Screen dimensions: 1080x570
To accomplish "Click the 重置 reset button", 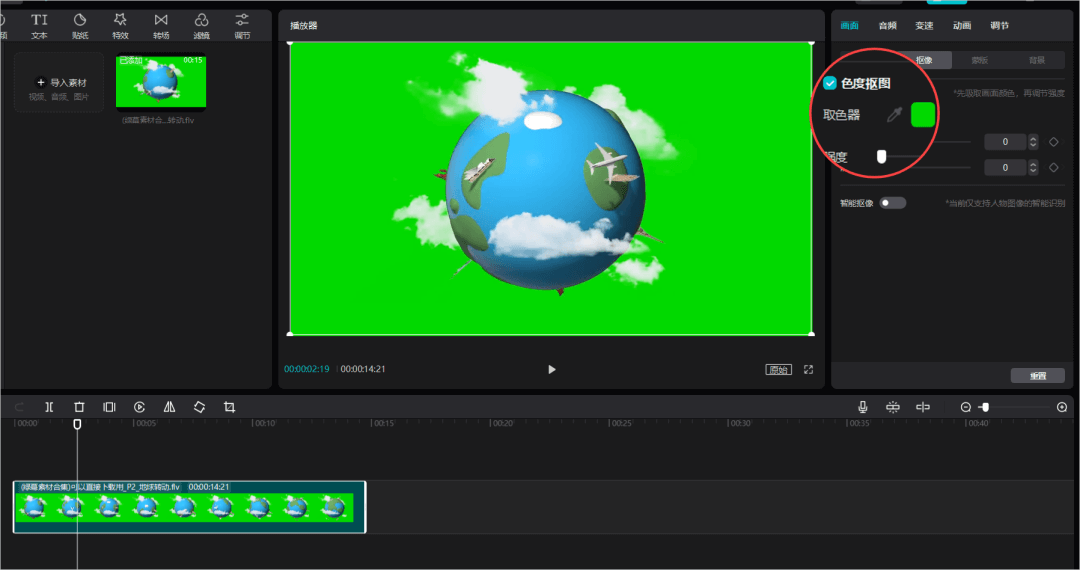I will [x=1038, y=376].
